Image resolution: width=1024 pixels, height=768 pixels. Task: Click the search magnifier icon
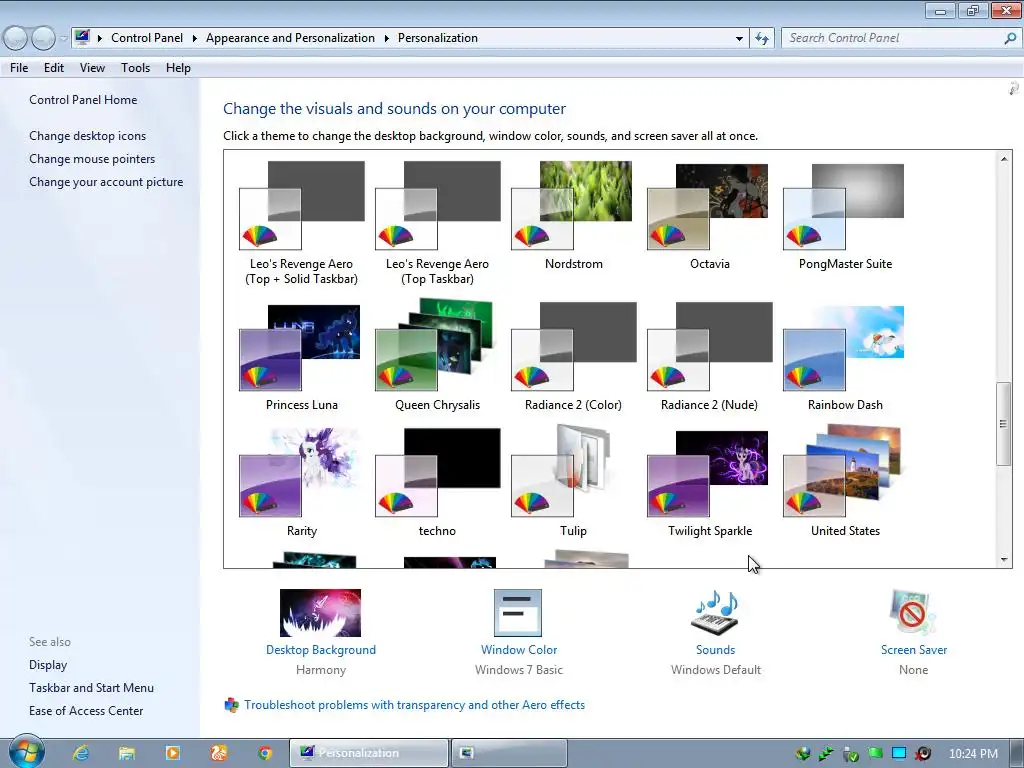pos(1010,39)
